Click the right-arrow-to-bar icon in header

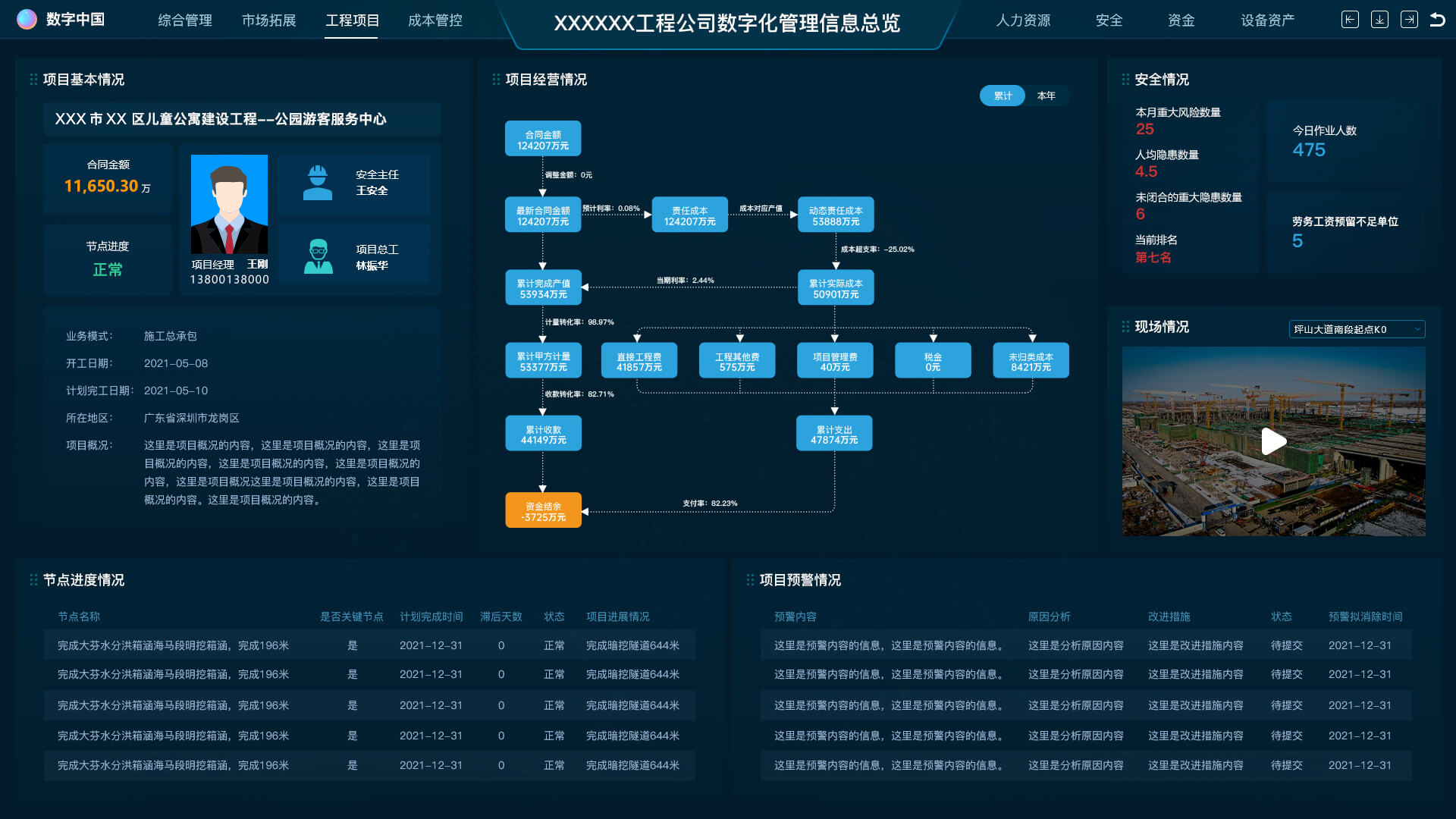(x=1409, y=20)
